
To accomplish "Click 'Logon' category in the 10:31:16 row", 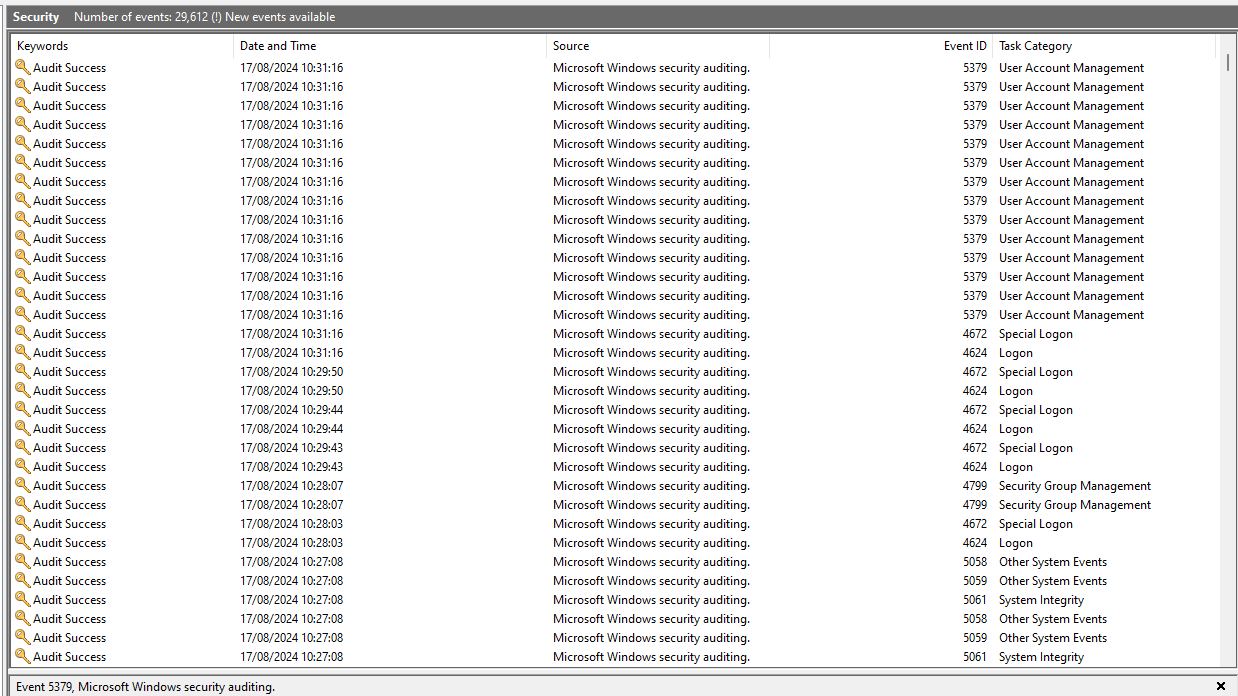I will pos(1016,353).
